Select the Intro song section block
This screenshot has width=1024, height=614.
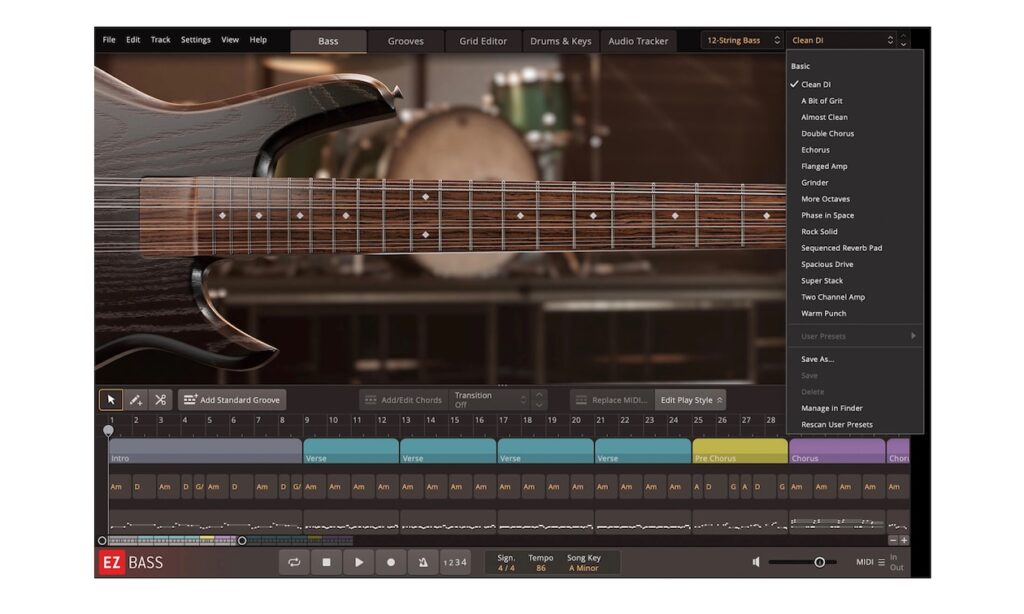click(x=205, y=451)
